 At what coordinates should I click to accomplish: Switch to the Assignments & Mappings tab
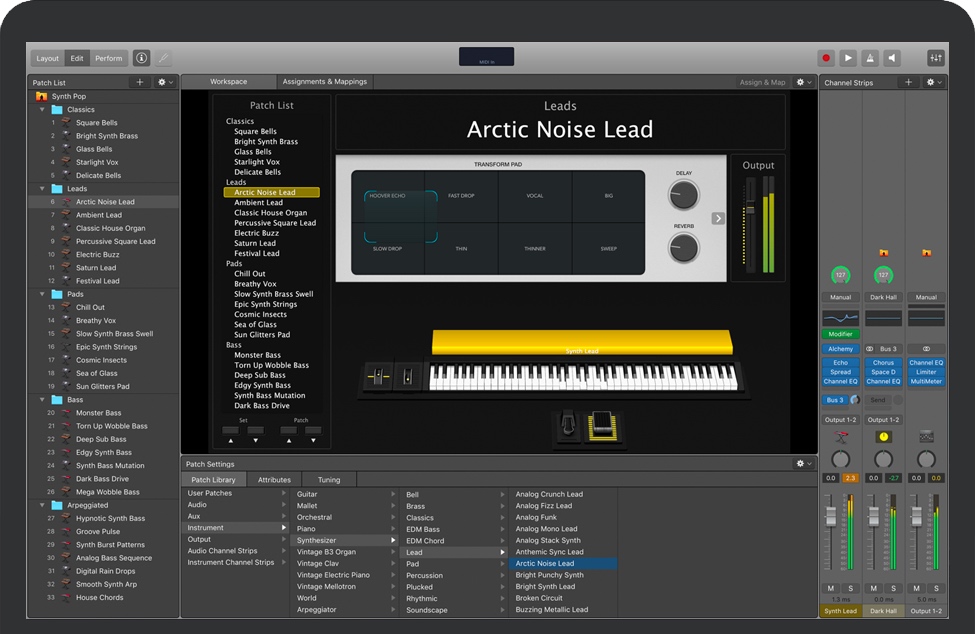pyautogui.click(x=324, y=82)
